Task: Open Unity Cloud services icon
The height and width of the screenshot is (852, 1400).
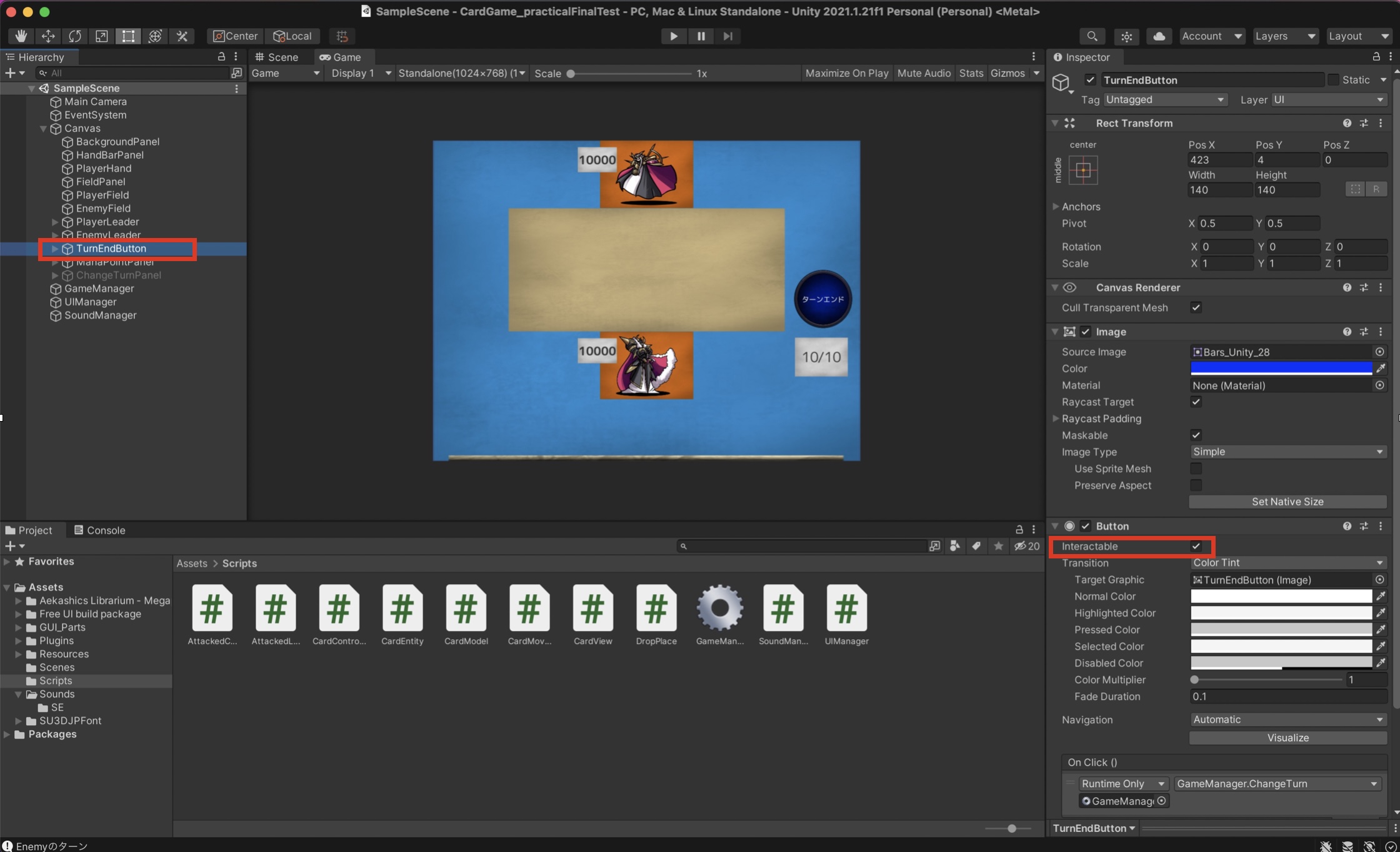Action: 1159,36
